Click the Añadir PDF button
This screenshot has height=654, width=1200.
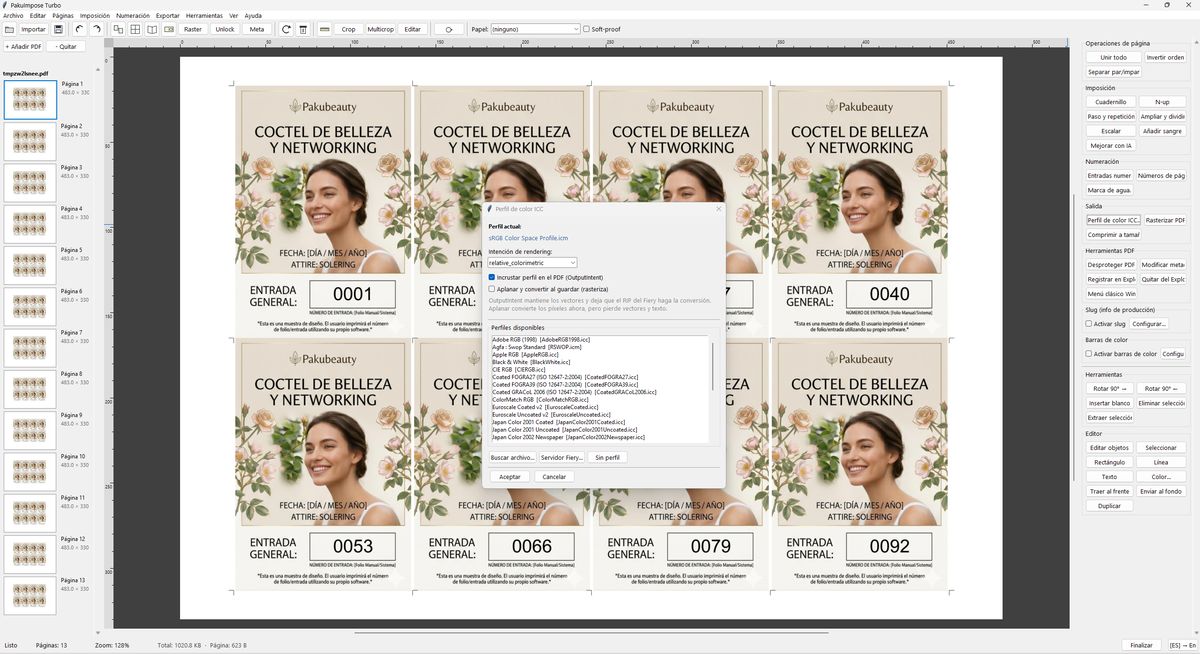(x=24, y=46)
